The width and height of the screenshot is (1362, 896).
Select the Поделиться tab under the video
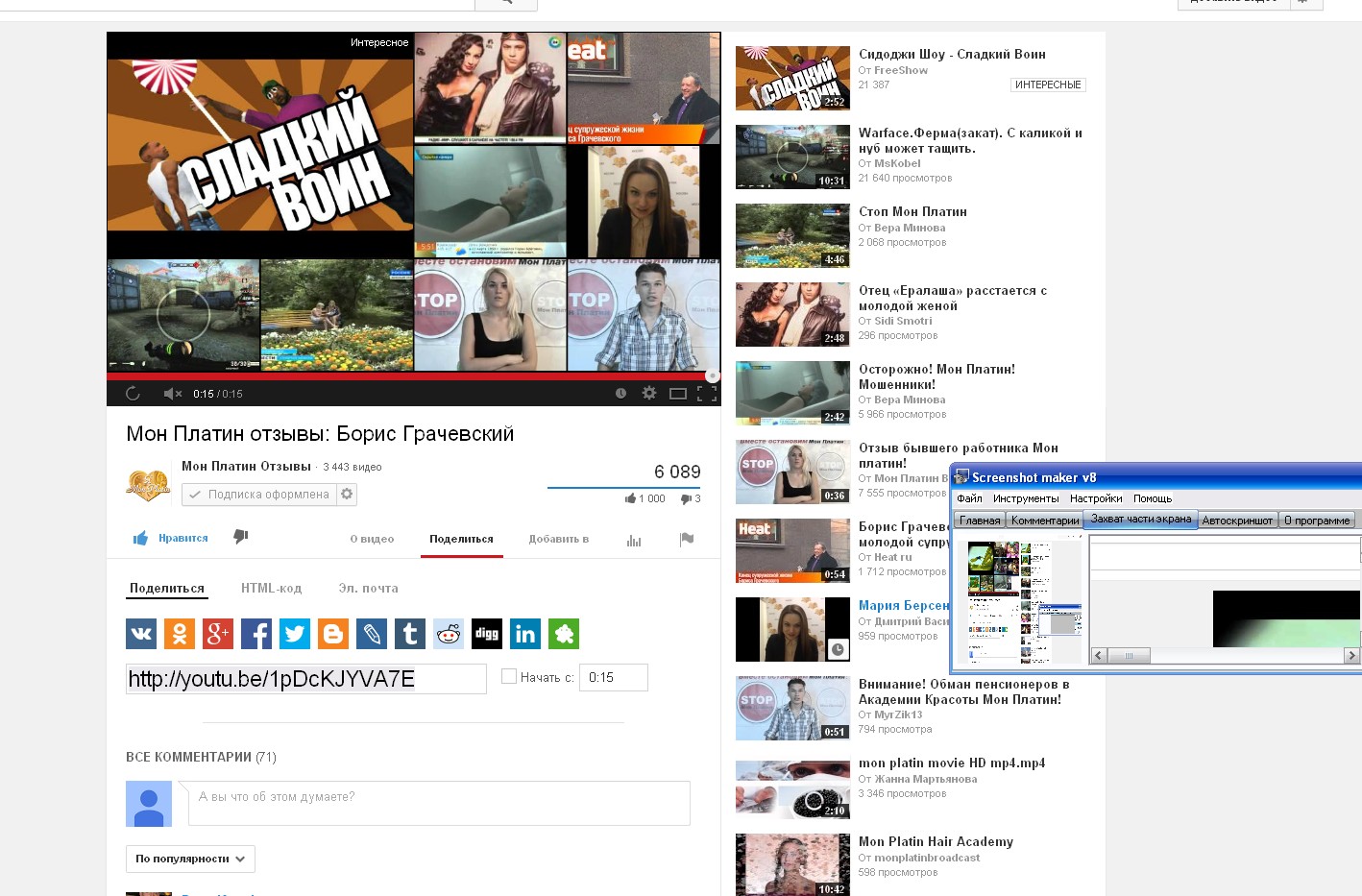click(x=461, y=539)
